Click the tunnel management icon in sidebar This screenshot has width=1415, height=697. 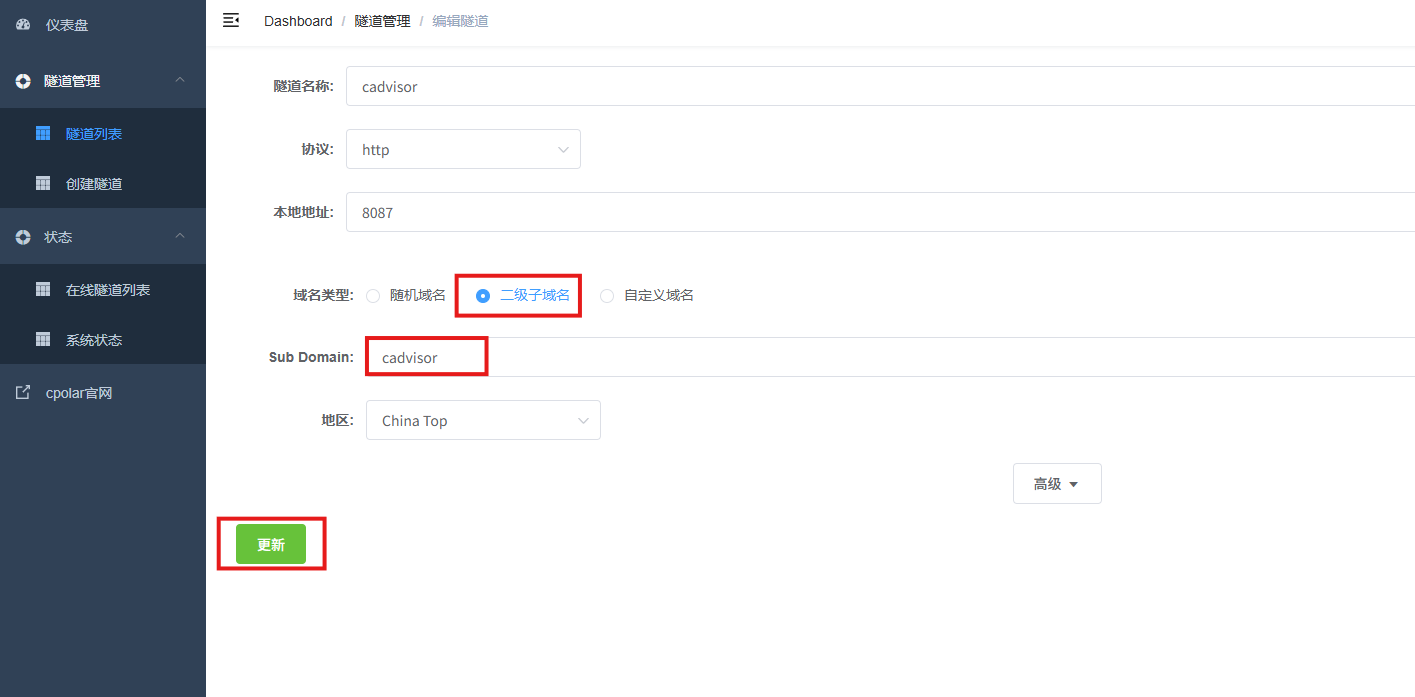click(23, 81)
